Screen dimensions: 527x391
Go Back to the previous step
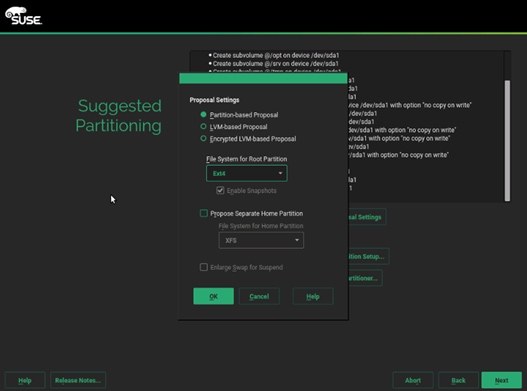(x=458, y=380)
